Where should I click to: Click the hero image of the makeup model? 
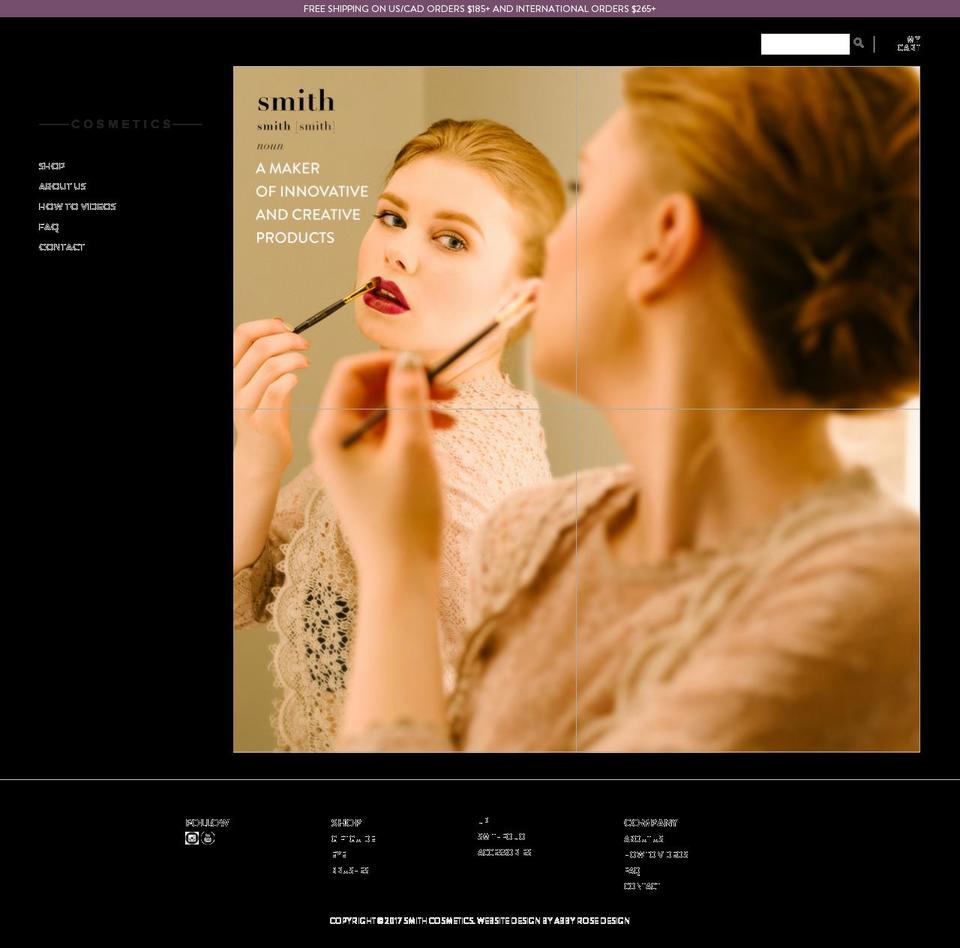pyautogui.click(x=576, y=410)
